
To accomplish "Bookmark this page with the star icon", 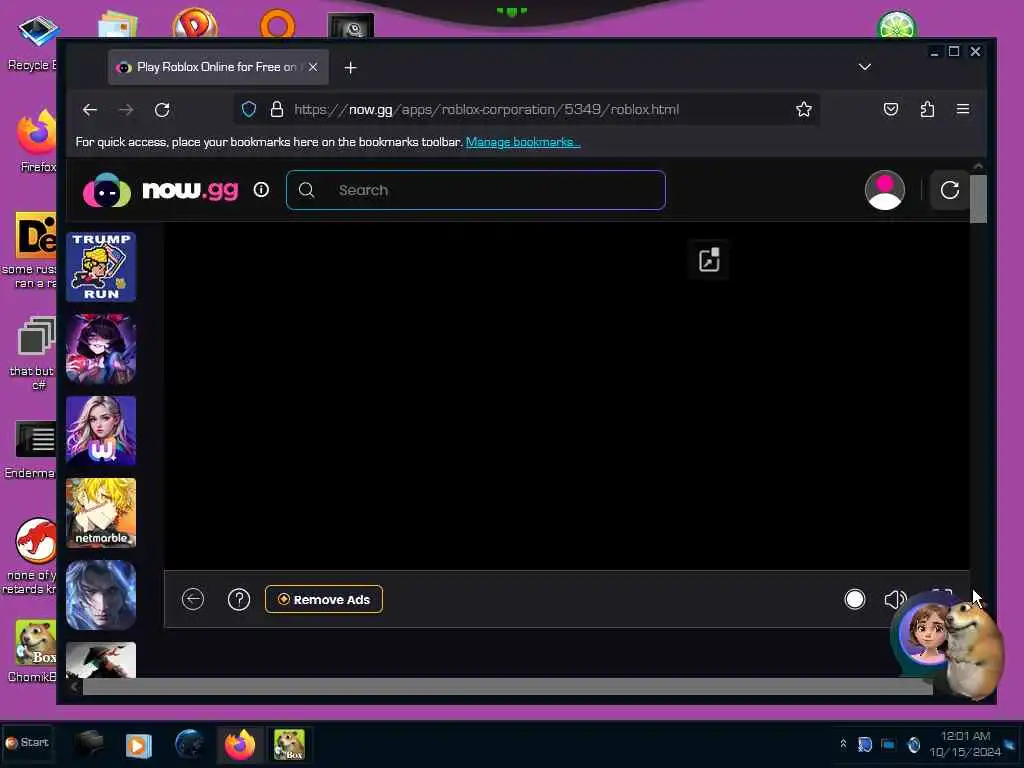I will [x=804, y=109].
